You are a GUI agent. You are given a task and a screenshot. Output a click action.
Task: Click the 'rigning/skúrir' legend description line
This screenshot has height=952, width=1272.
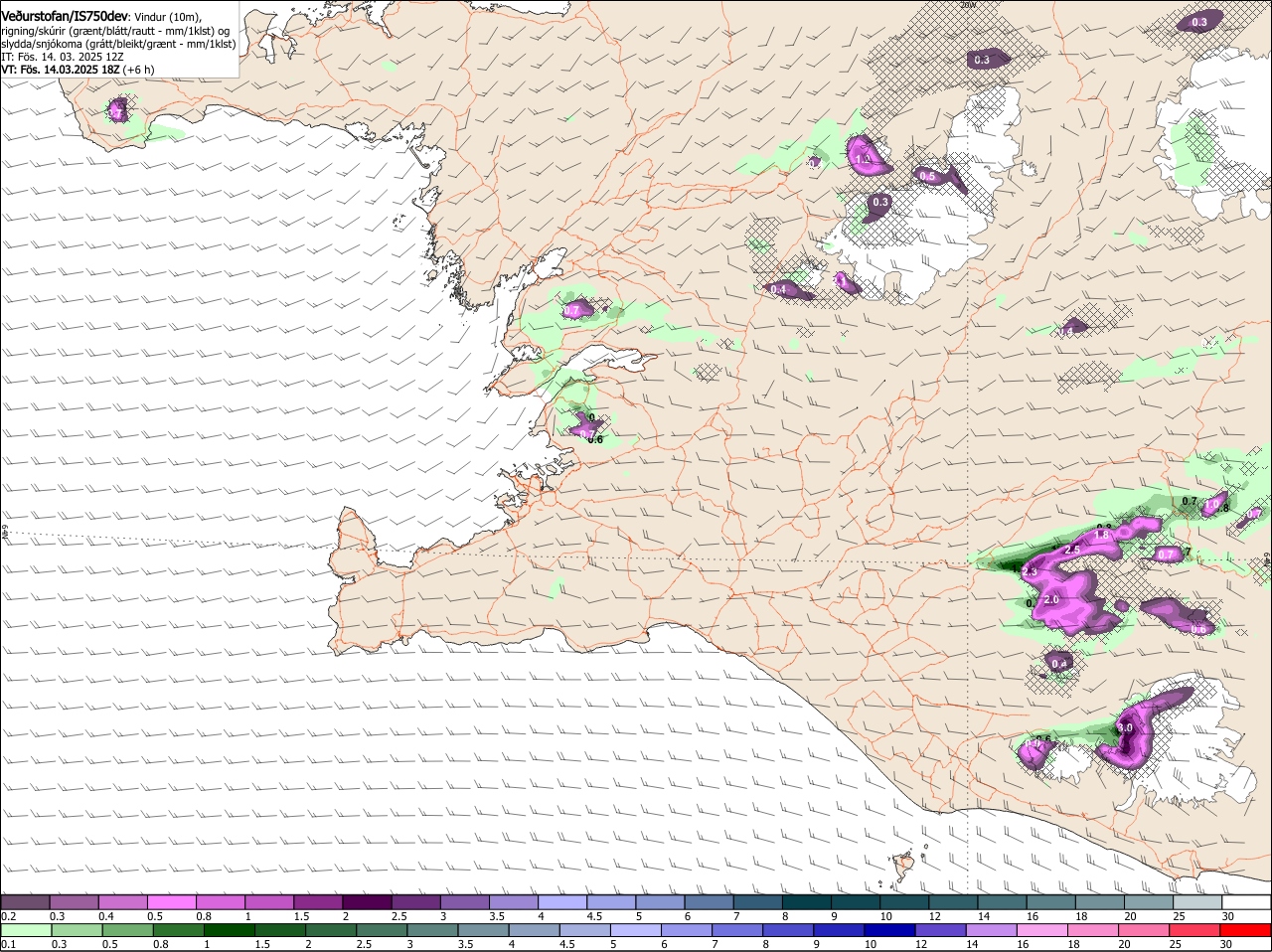click(115, 31)
